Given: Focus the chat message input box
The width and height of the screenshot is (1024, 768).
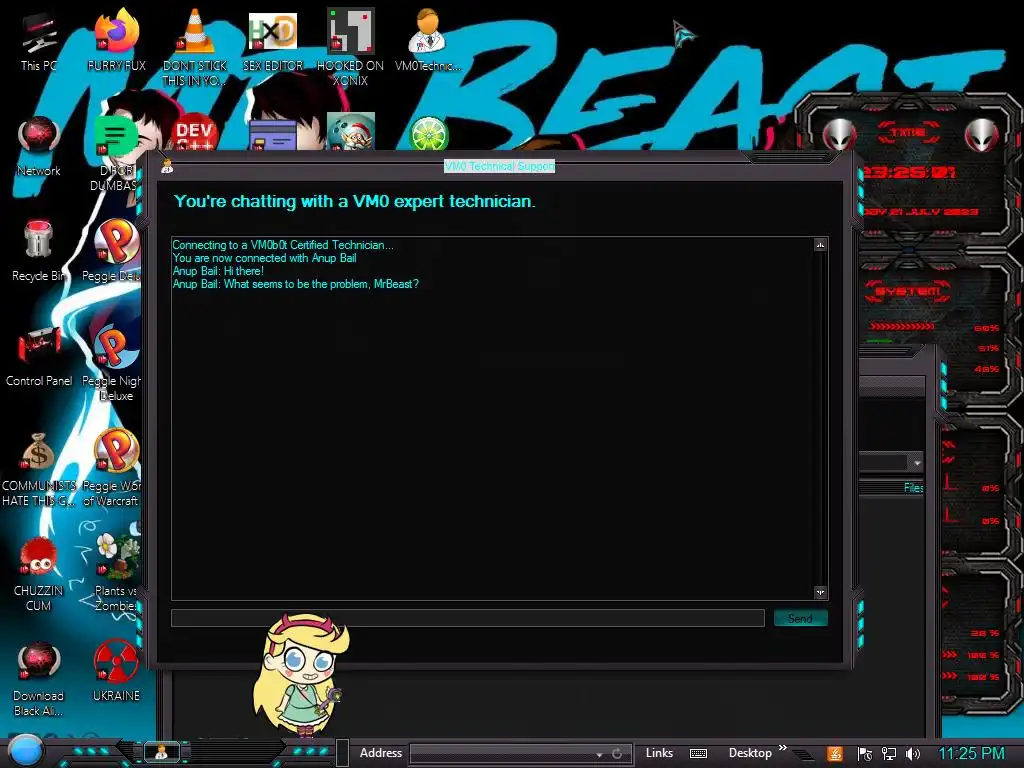Looking at the screenshot, I should click(468, 618).
